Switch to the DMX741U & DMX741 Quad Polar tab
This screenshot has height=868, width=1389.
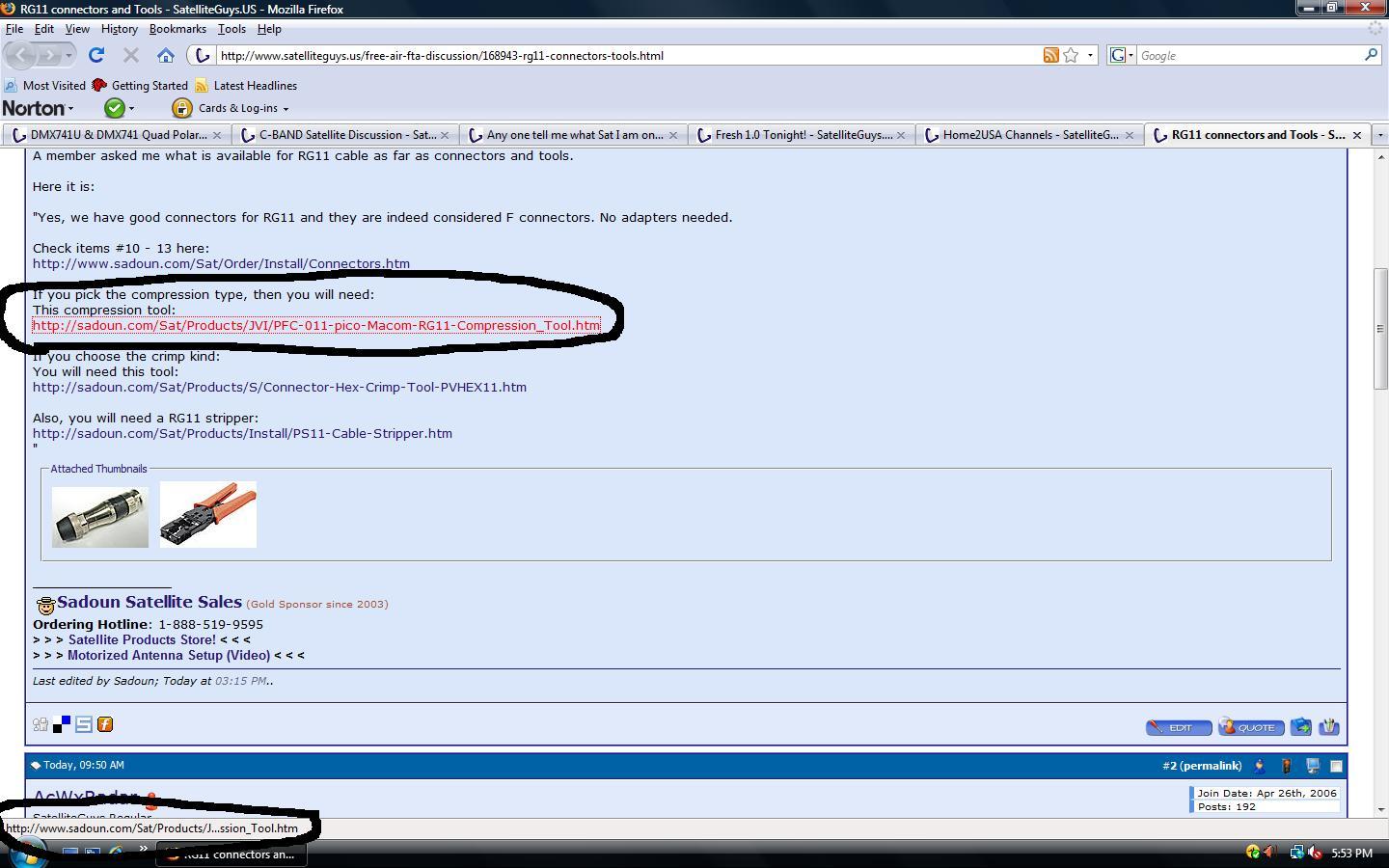(x=116, y=135)
